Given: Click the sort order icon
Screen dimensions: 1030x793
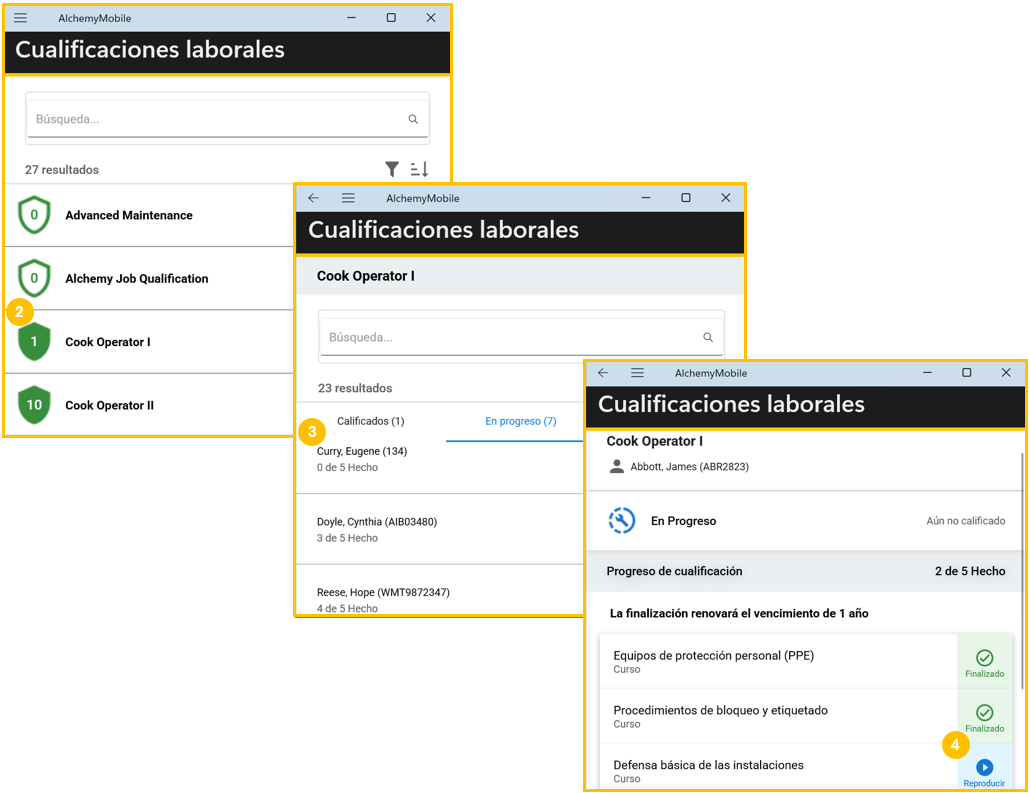Looking at the screenshot, I should 419,169.
